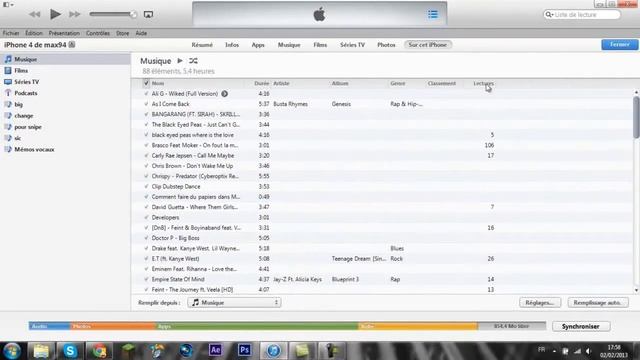Play all music with the header play icon

(180, 61)
